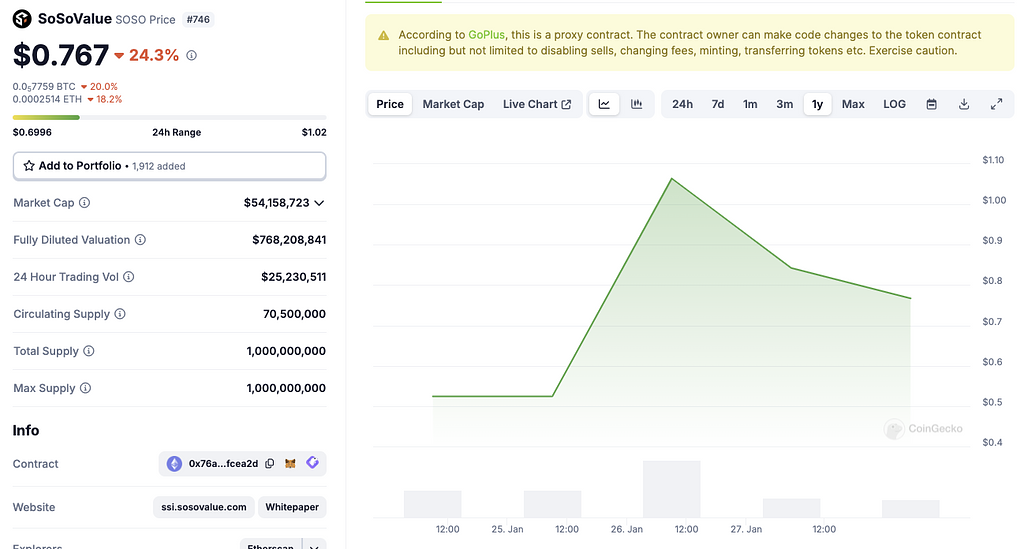Click the 24h Range price bar
The image size is (1024, 549).
pyautogui.click(x=169, y=118)
